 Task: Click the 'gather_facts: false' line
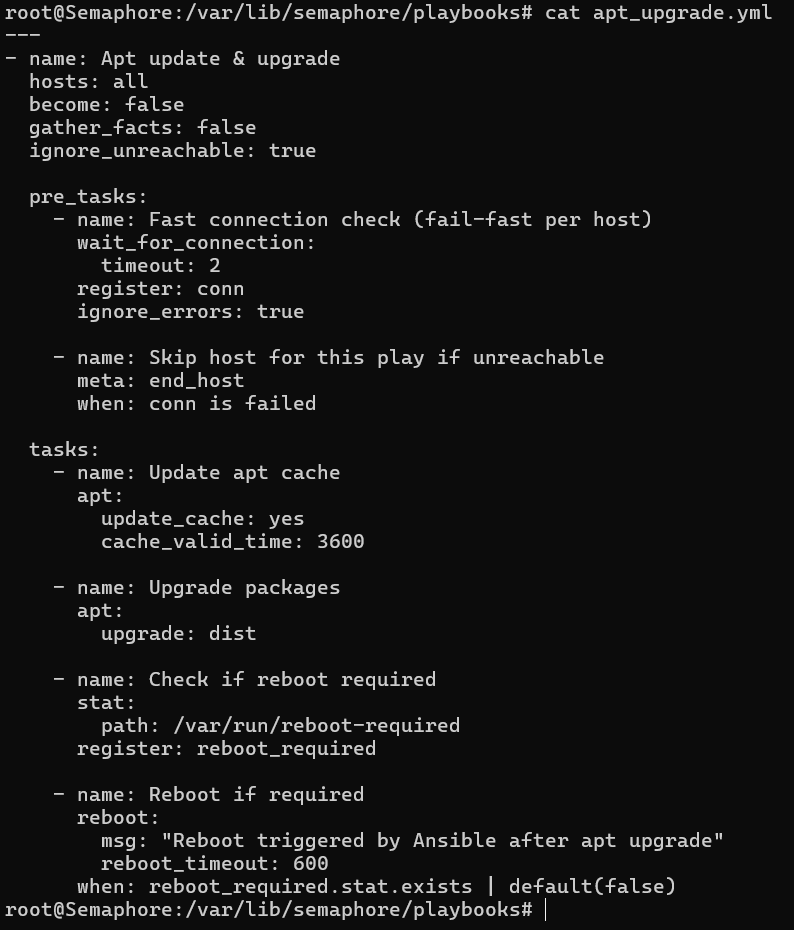[142, 128]
